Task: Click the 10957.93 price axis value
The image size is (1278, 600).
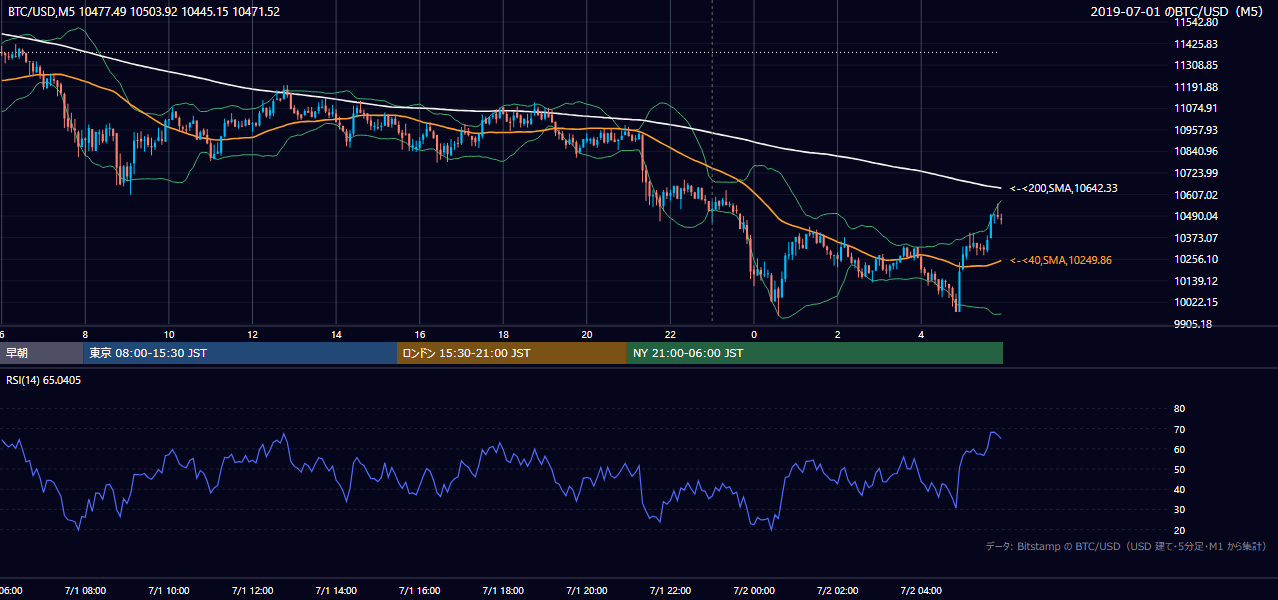Action: (x=1196, y=130)
